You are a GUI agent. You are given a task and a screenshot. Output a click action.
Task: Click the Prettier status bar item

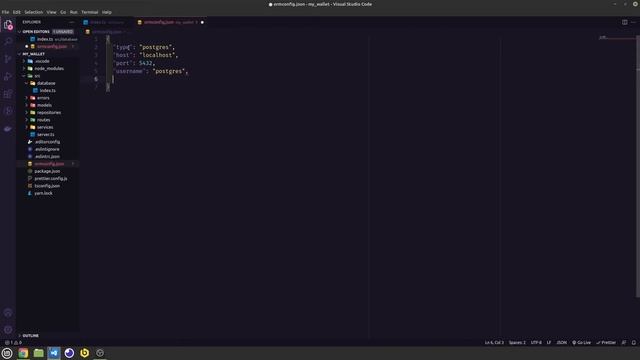pos(606,342)
